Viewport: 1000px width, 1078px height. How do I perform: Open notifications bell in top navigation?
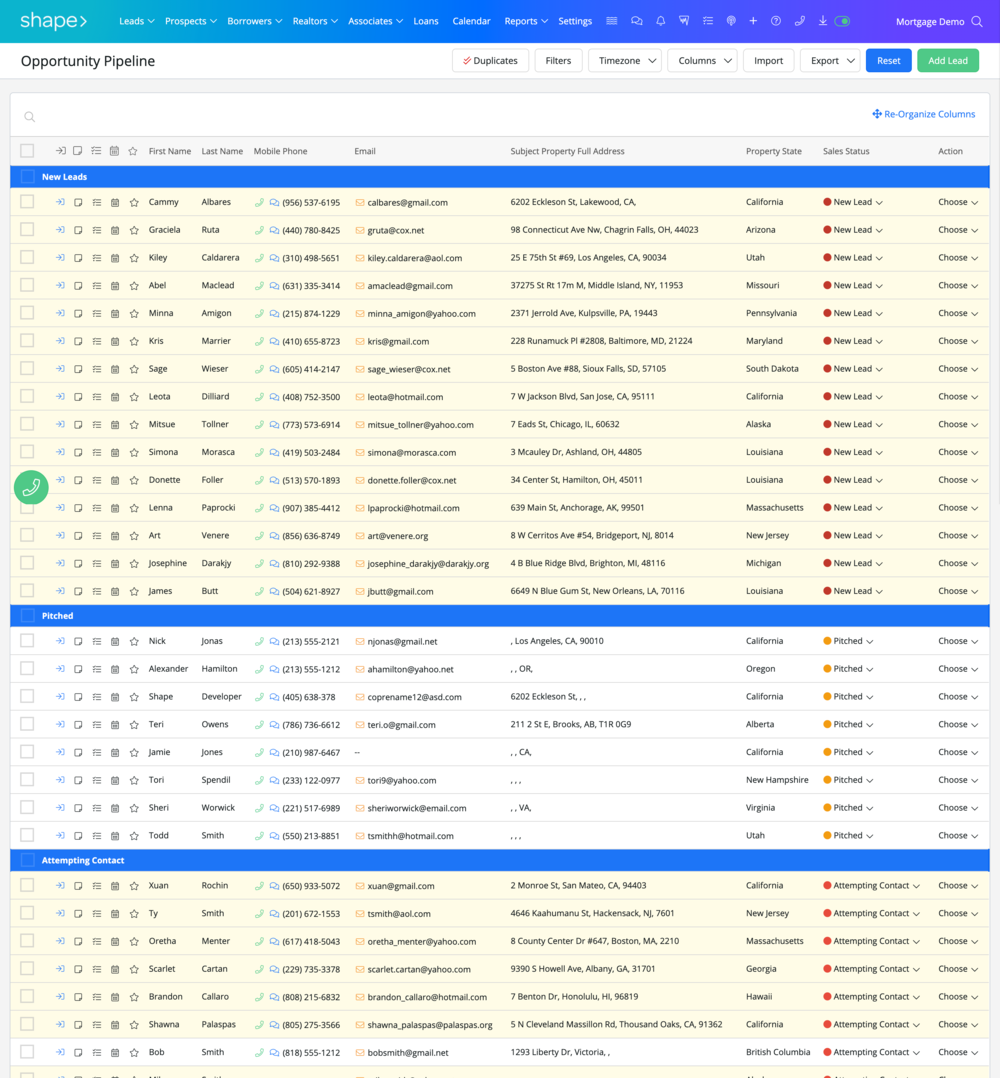[660, 21]
